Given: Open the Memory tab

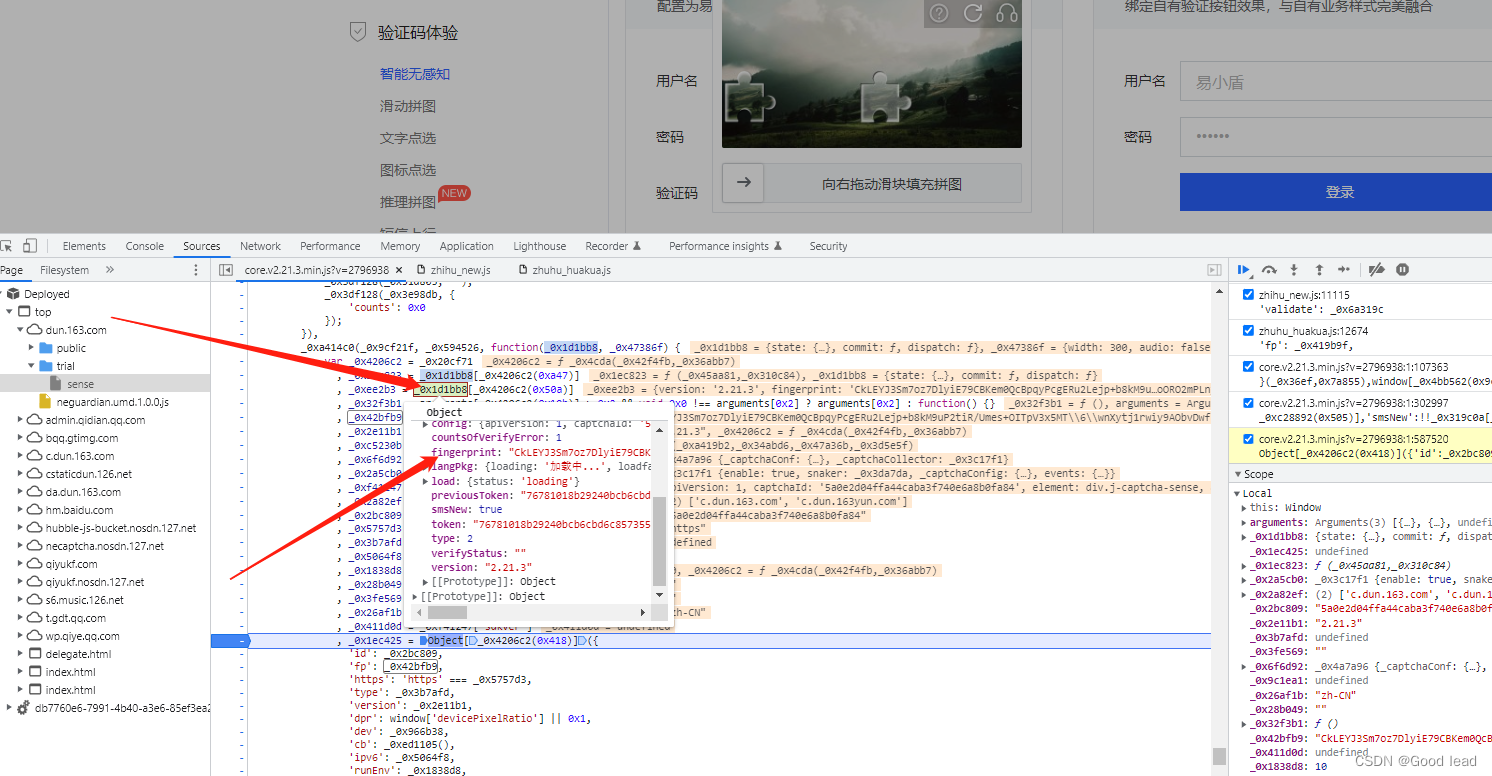Looking at the screenshot, I should click(x=400, y=246).
